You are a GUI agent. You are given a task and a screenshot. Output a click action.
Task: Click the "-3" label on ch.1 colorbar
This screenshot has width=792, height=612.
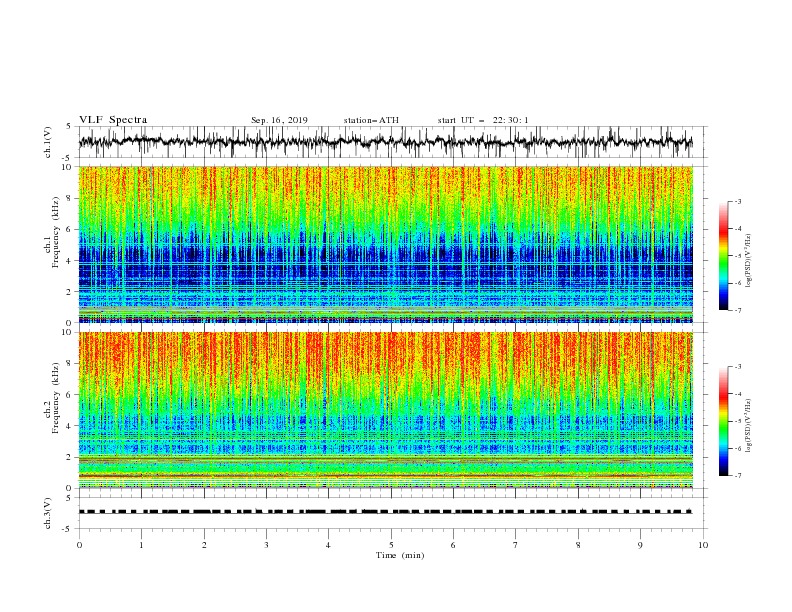tap(738, 201)
